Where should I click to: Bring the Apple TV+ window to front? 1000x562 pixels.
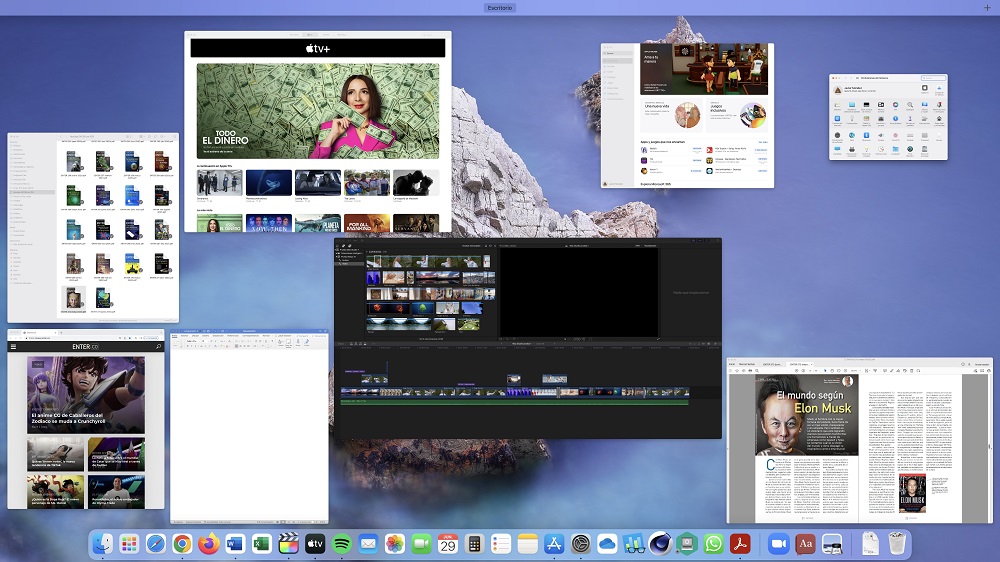(317, 131)
